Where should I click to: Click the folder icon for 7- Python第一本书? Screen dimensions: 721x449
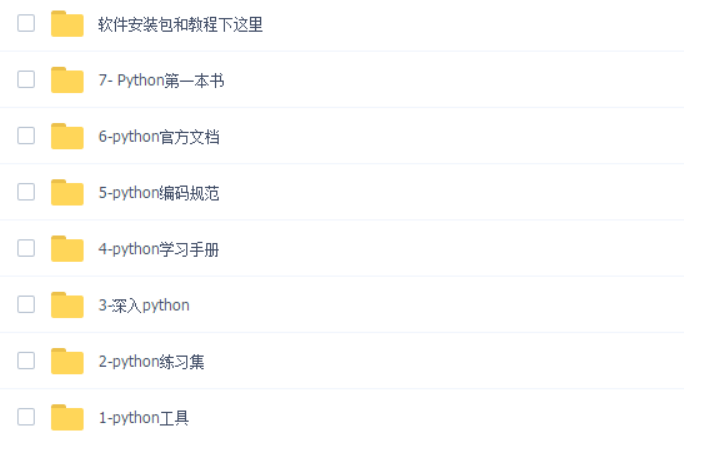click(x=67, y=80)
